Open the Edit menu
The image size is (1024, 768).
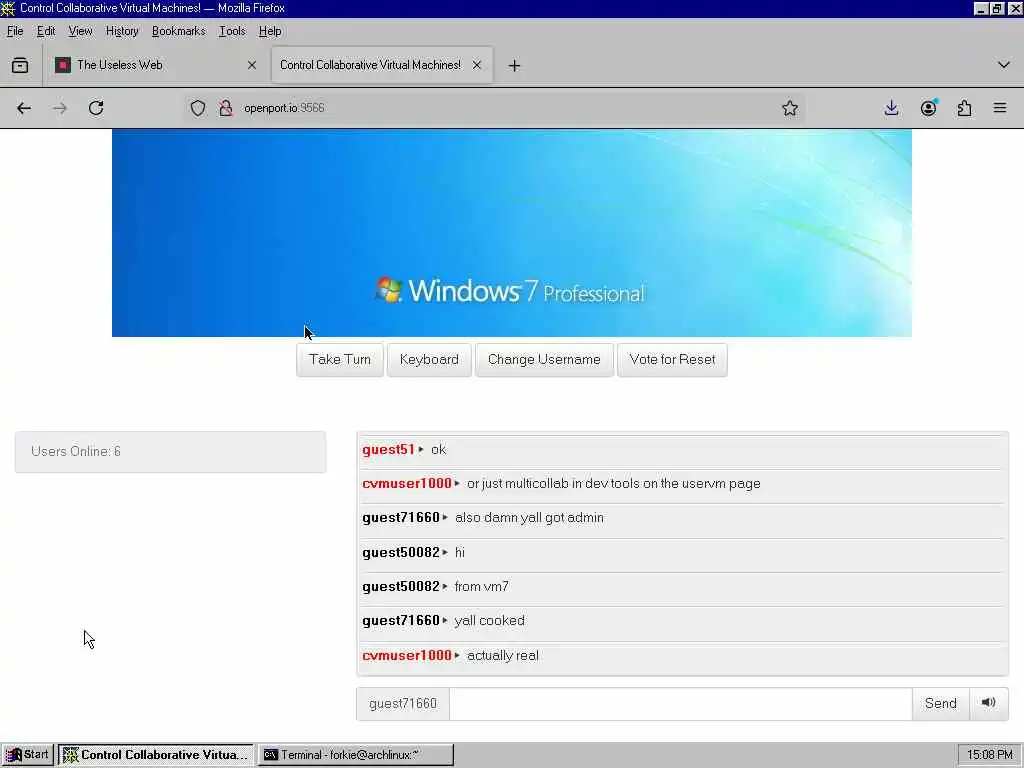click(46, 31)
